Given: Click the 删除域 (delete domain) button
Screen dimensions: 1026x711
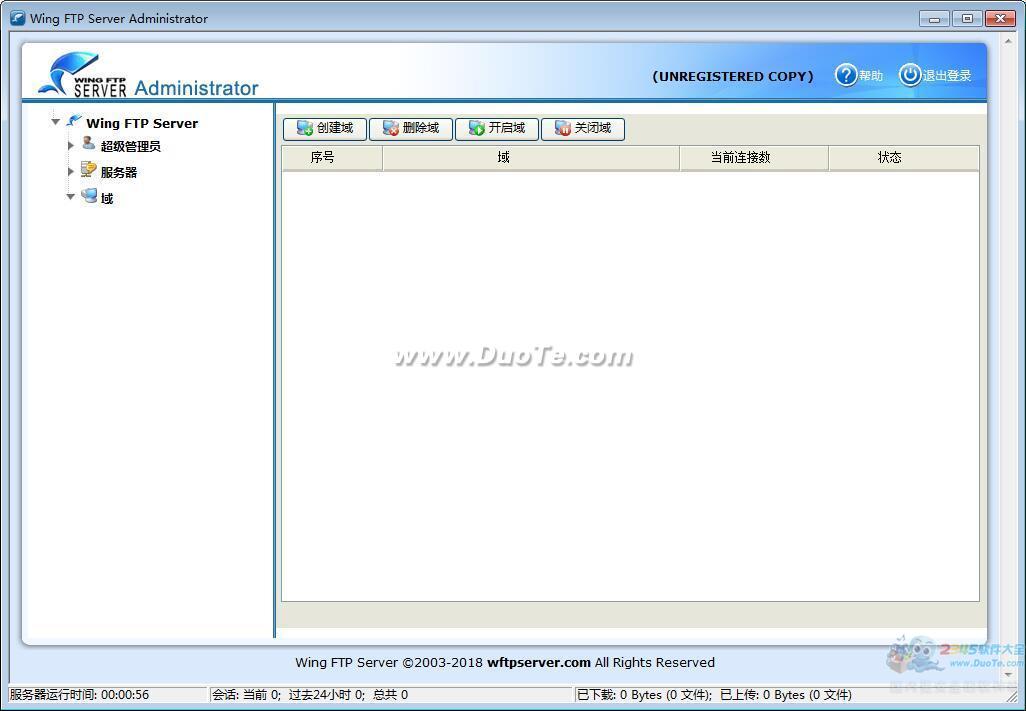Looking at the screenshot, I should tap(411, 129).
